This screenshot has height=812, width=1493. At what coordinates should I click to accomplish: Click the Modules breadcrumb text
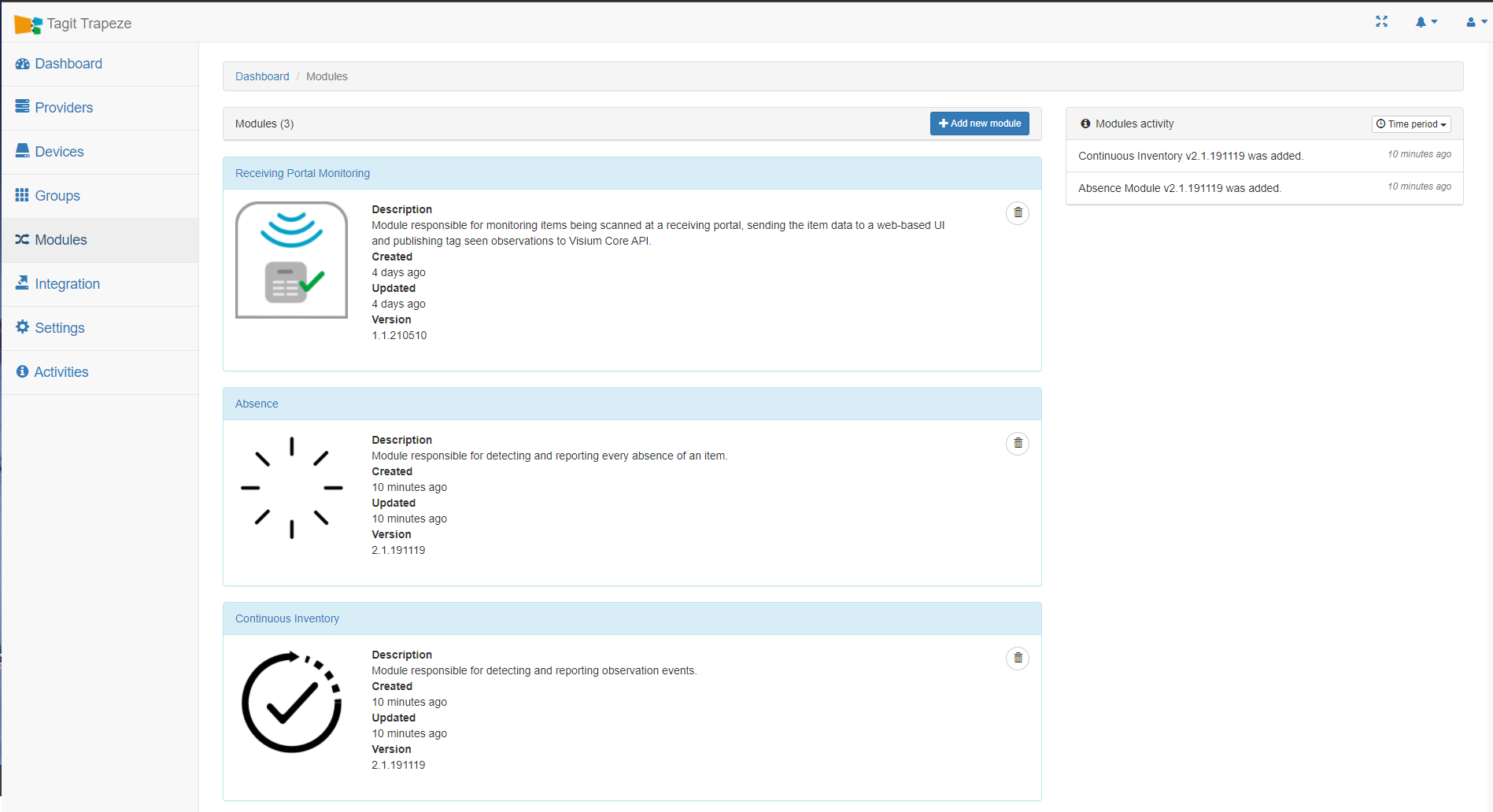(327, 76)
